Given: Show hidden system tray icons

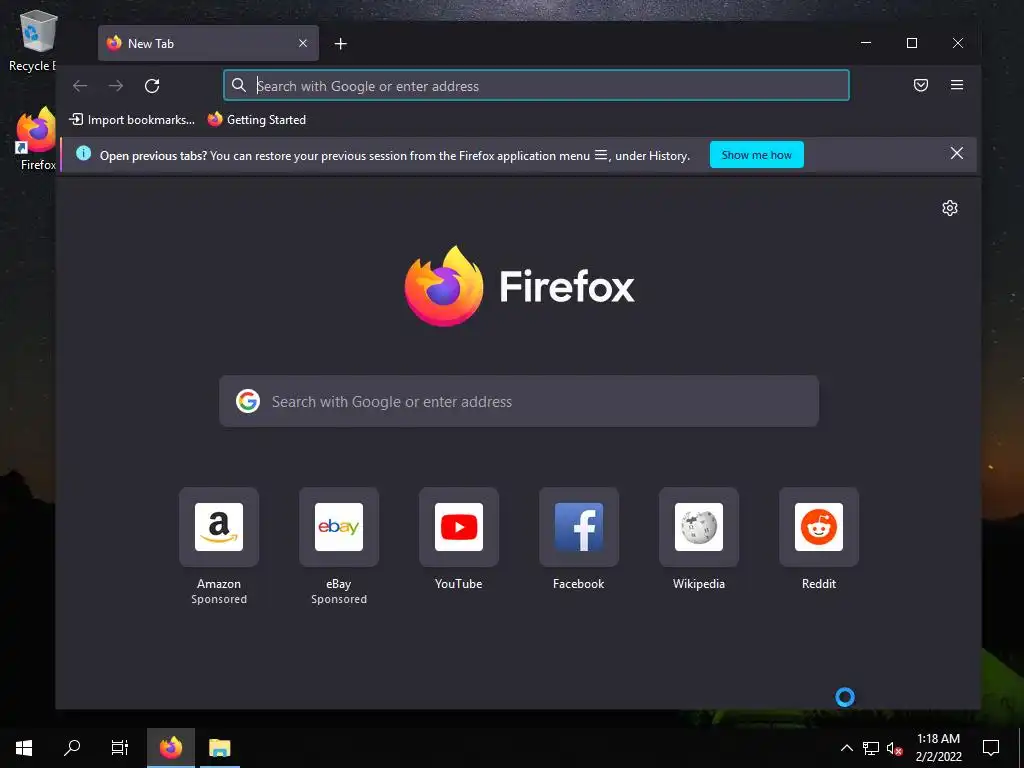Looking at the screenshot, I should 846,748.
